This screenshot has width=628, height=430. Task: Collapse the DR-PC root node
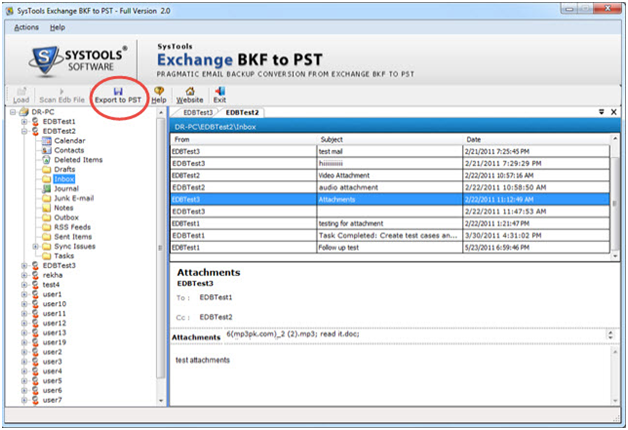pyautogui.click(x=13, y=112)
